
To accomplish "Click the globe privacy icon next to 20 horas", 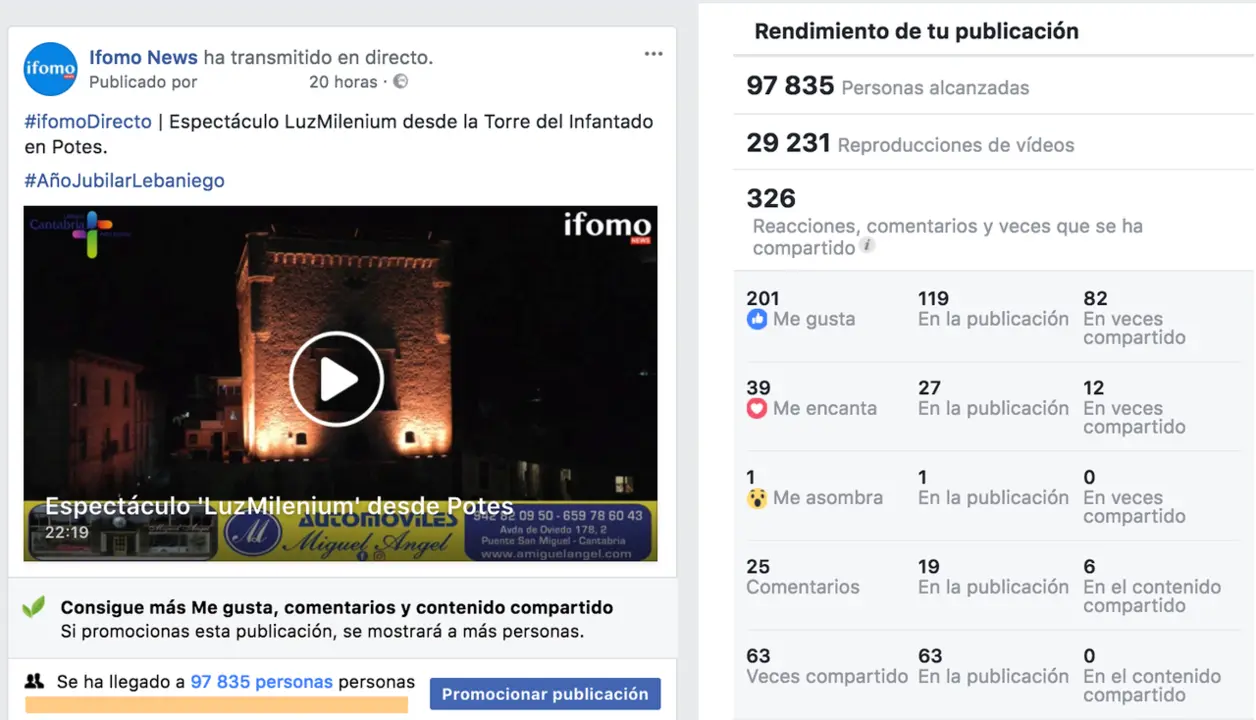I will [x=400, y=82].
